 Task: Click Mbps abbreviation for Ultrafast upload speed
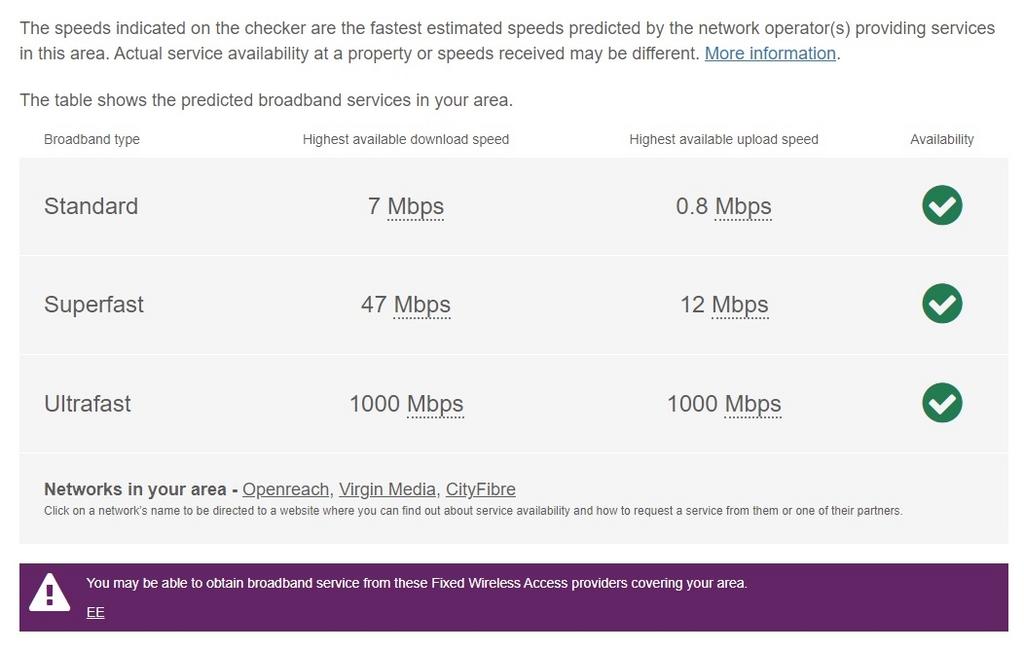[753, 404]
